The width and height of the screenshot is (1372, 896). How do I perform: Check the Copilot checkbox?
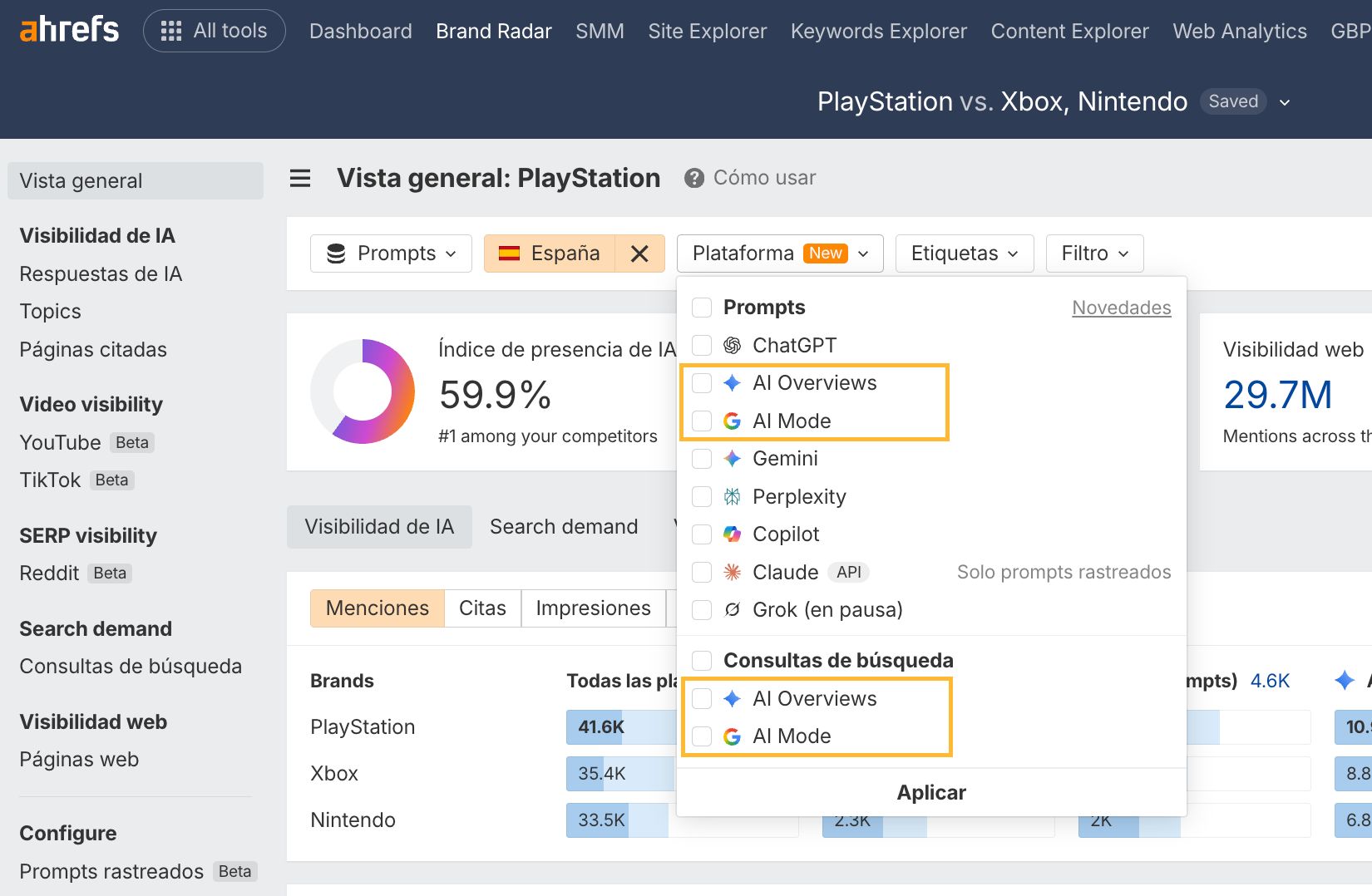click(x=702, y=534)
